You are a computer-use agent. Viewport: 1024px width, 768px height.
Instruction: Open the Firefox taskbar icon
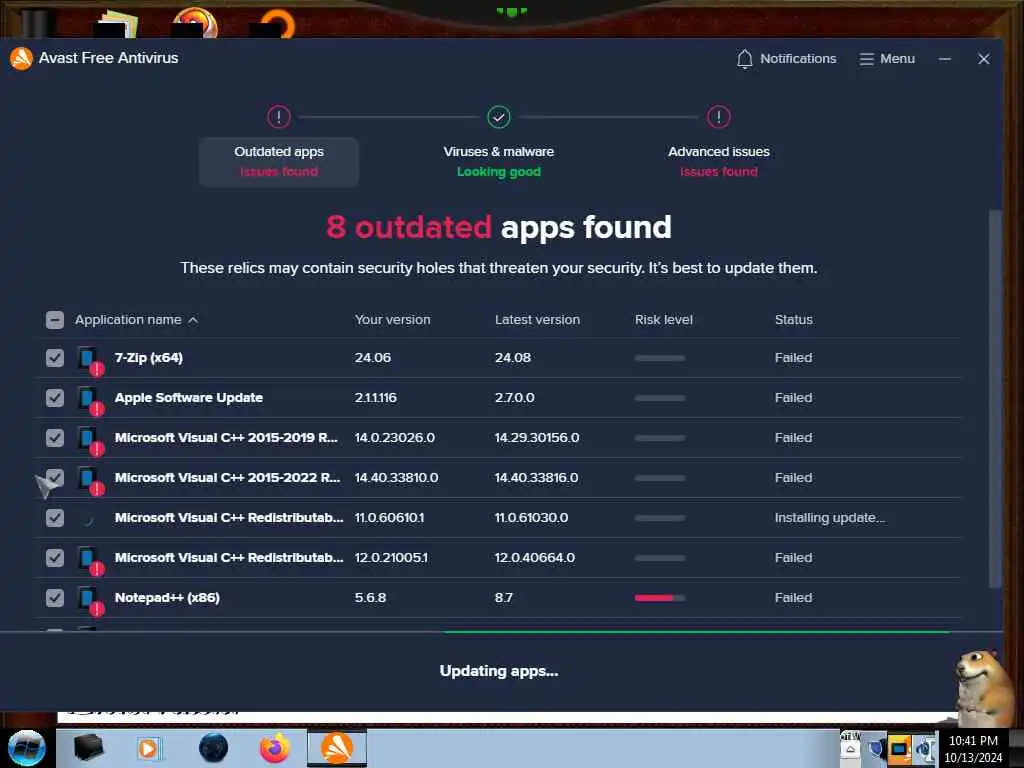click(275, 748)
